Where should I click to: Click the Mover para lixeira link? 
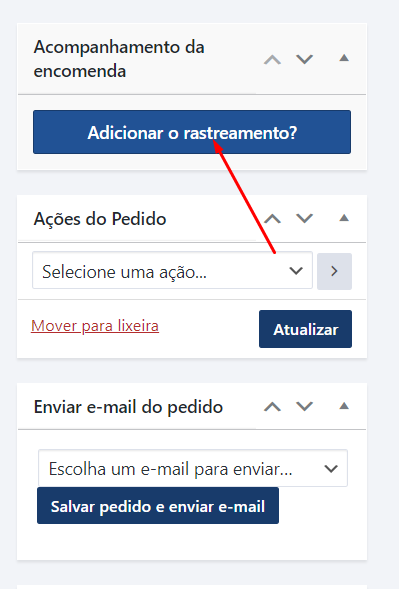point(95,326)
